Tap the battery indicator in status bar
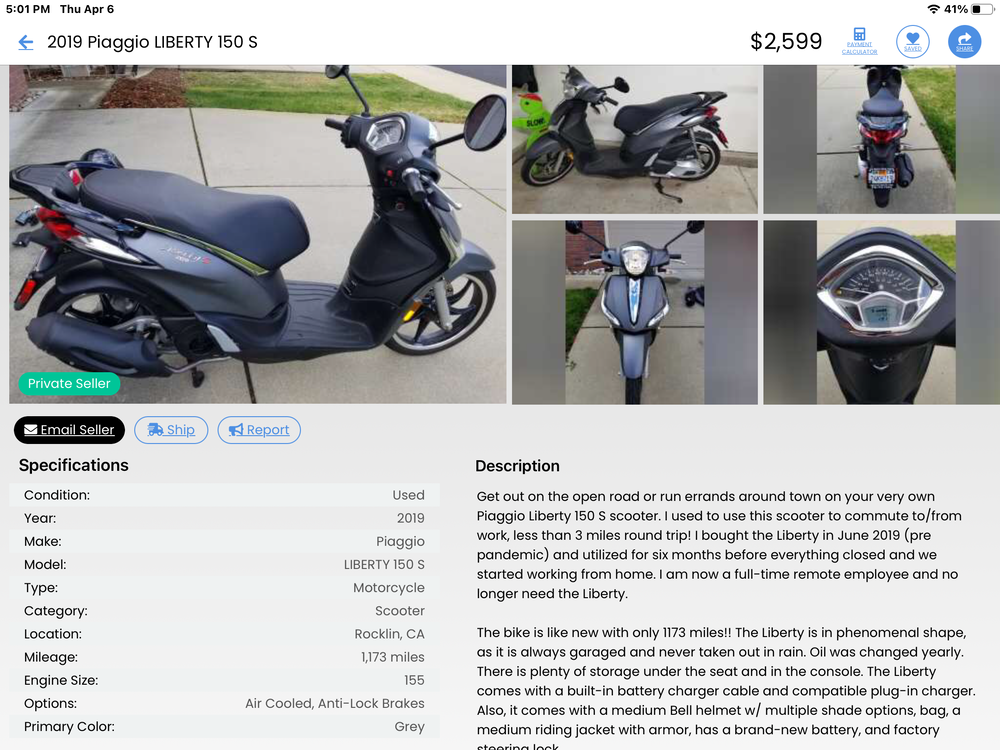Image resolution: width=1000 pixels, height=750 pixels. coord(982,9)
